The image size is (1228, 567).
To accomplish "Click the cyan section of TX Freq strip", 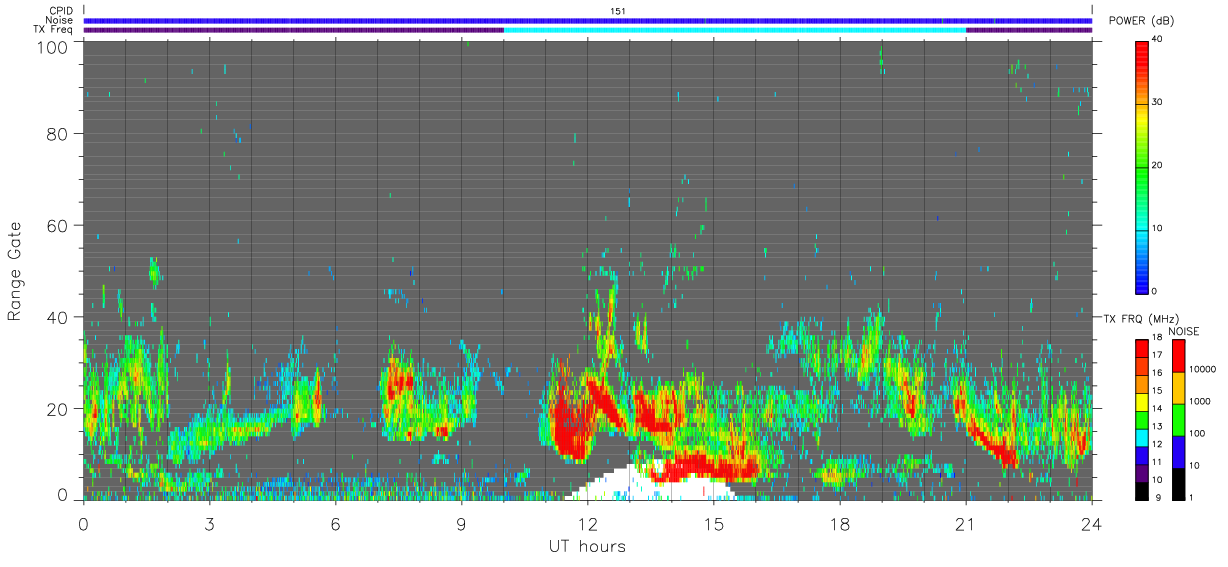I will pyautogui.click(x=735, y=30).
